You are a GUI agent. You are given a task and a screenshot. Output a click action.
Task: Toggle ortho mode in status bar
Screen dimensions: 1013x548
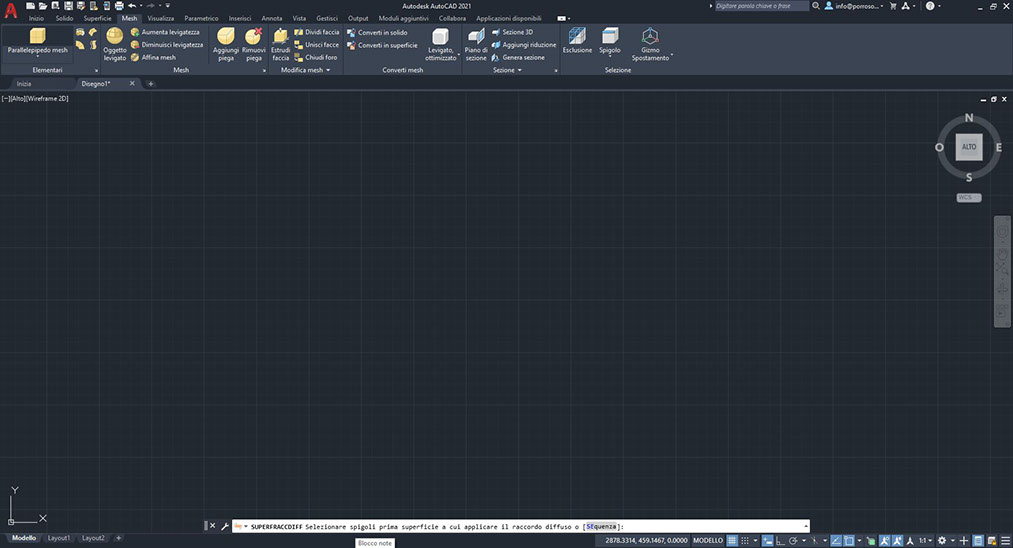pos(780,540)
